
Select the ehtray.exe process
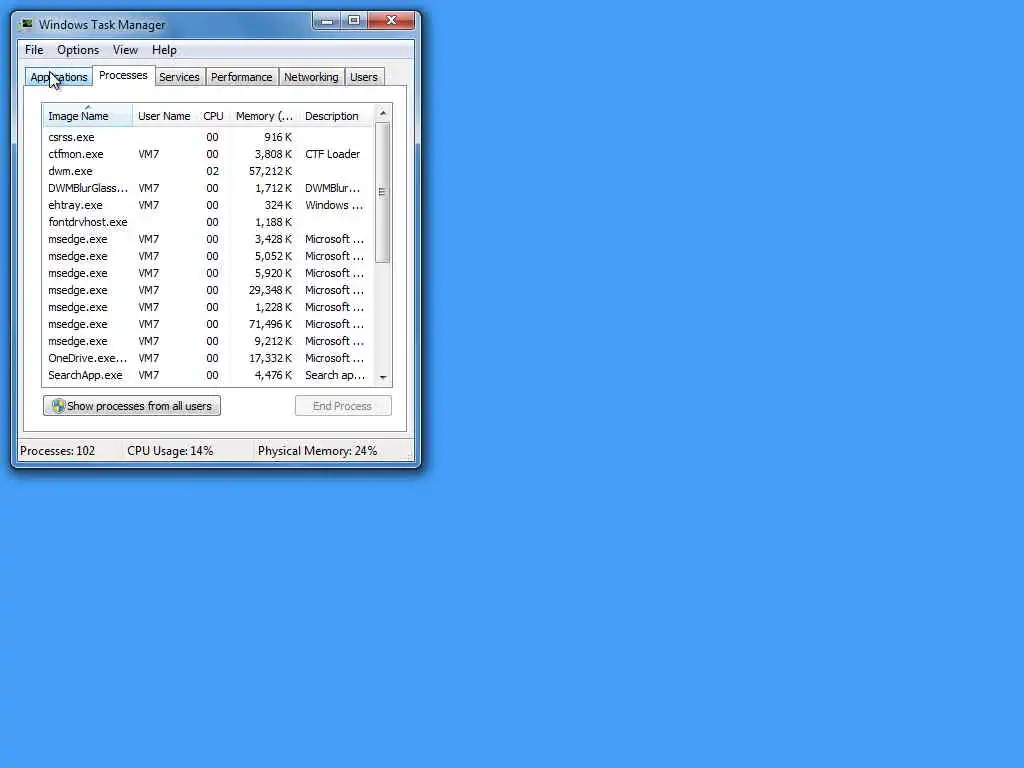coord(209,205)
